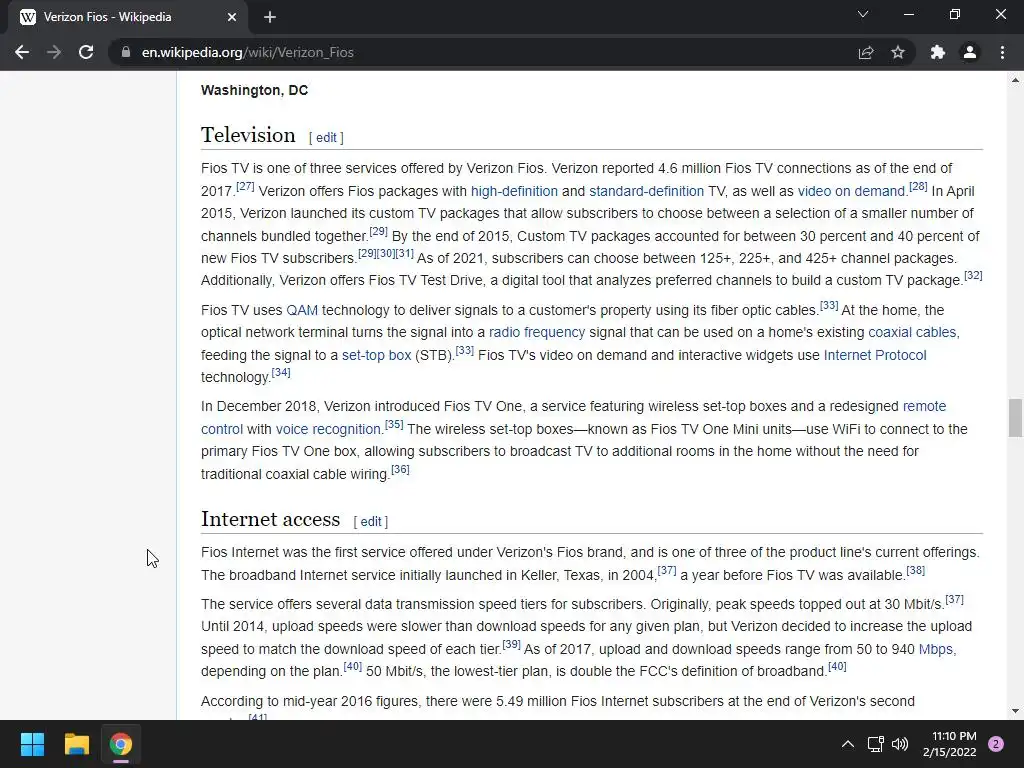Edit the Internet access section

[x=370, y=521]
